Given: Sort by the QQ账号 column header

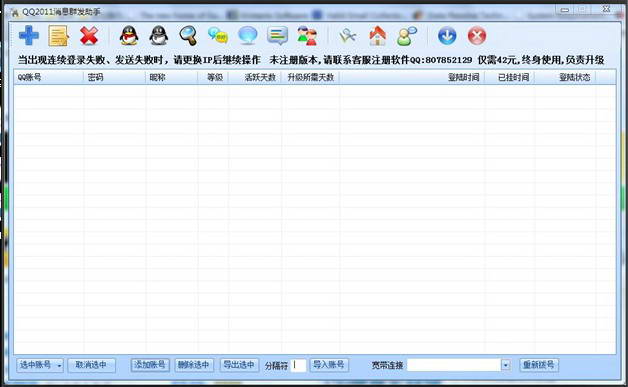Looking at the screenshot, I should pyautogui.click(x=49, y=77).
